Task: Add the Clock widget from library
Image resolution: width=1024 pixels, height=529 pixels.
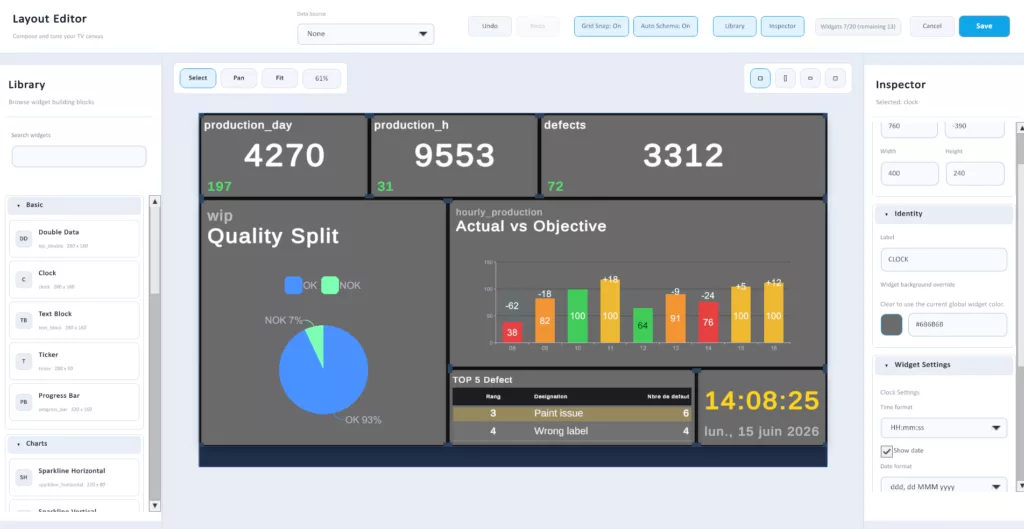Action: pos(74,280)
